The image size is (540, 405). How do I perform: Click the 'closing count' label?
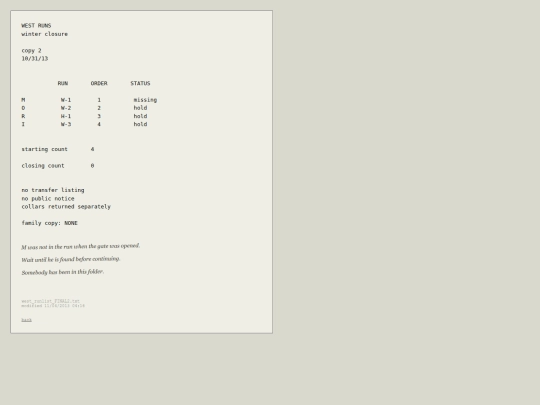(43, 166)
